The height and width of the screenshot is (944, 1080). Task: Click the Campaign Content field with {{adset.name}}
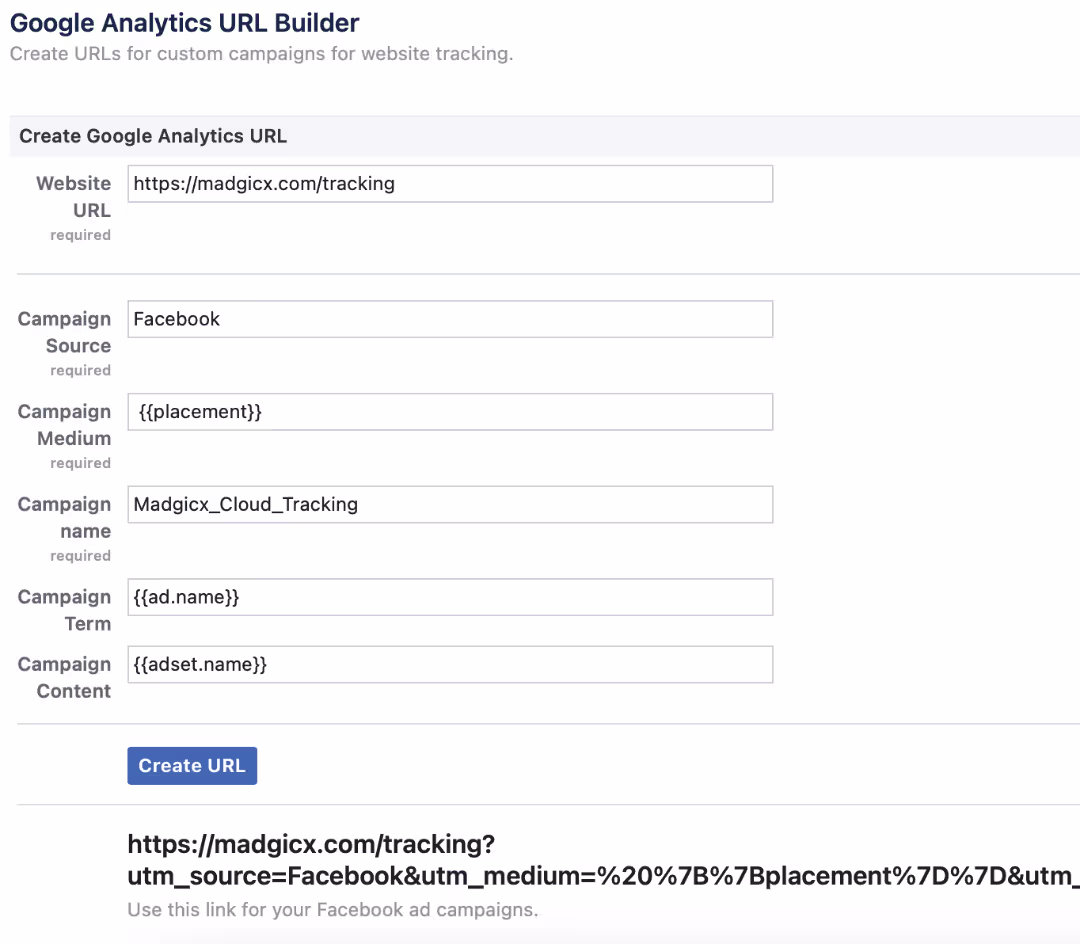pos(450,664)
